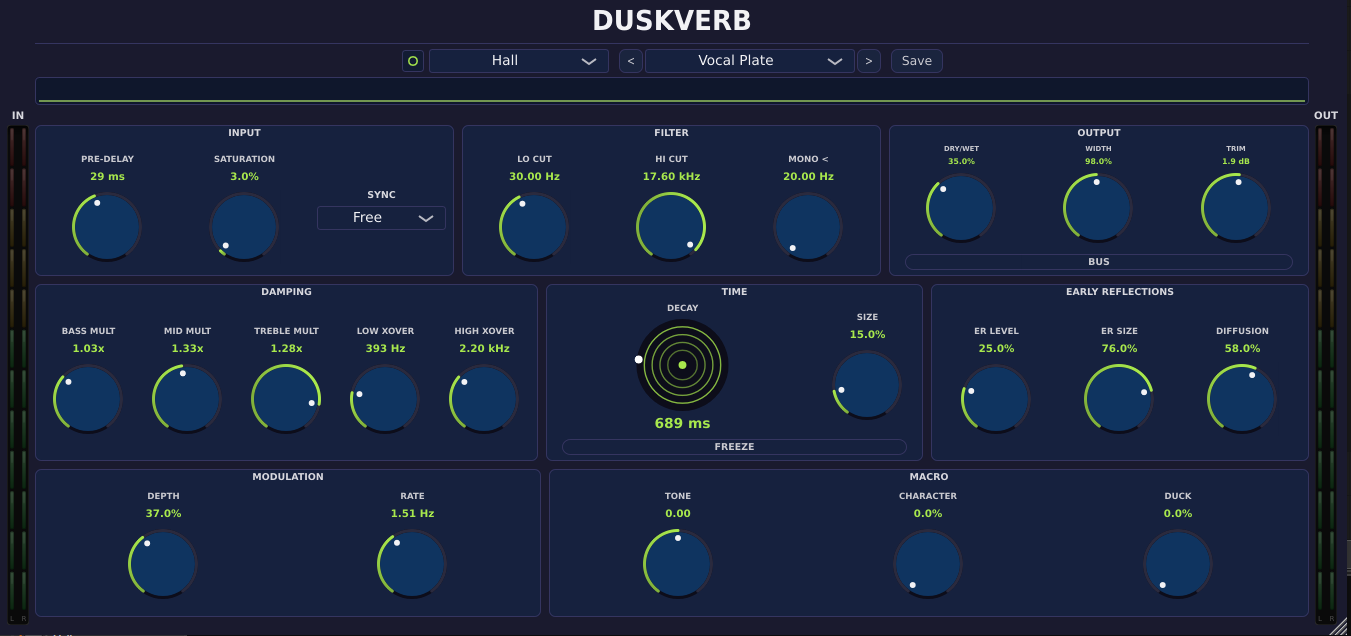Click the 20.00 Hz mono value
The height and width of the screenshot is (636, 1351).
click(808, 176)
